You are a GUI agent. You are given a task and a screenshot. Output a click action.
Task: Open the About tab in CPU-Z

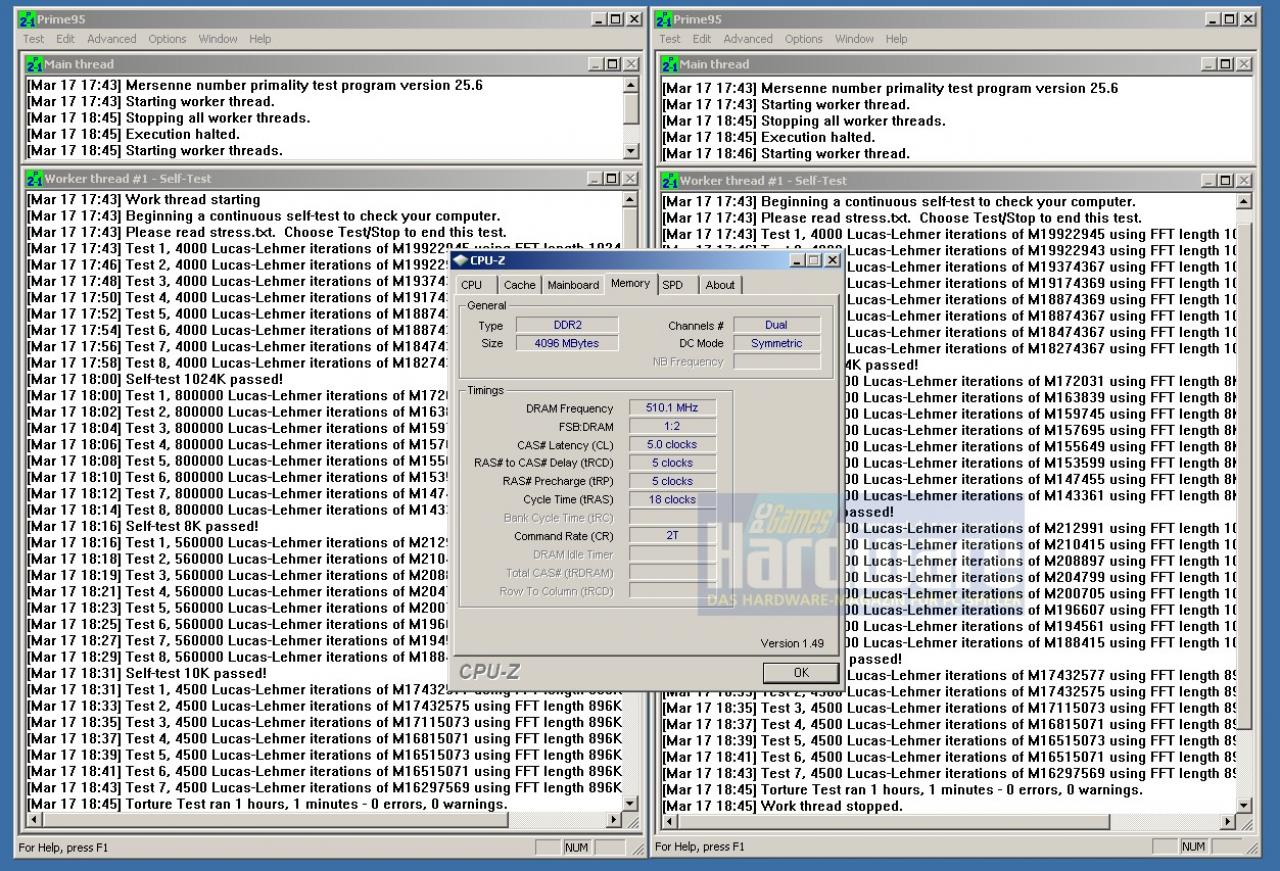point(720,285)
